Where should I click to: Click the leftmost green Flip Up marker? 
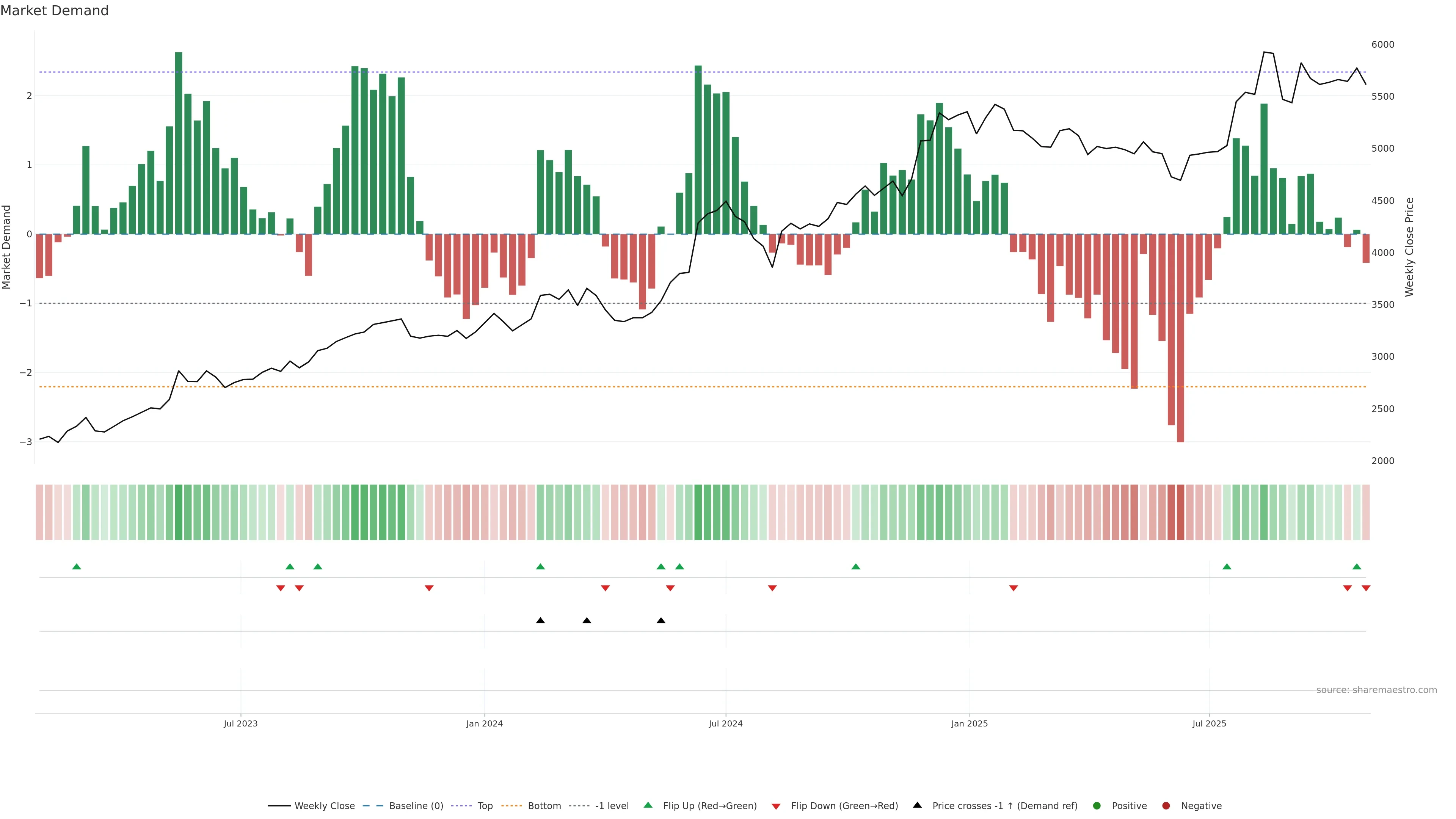point(77,566)
